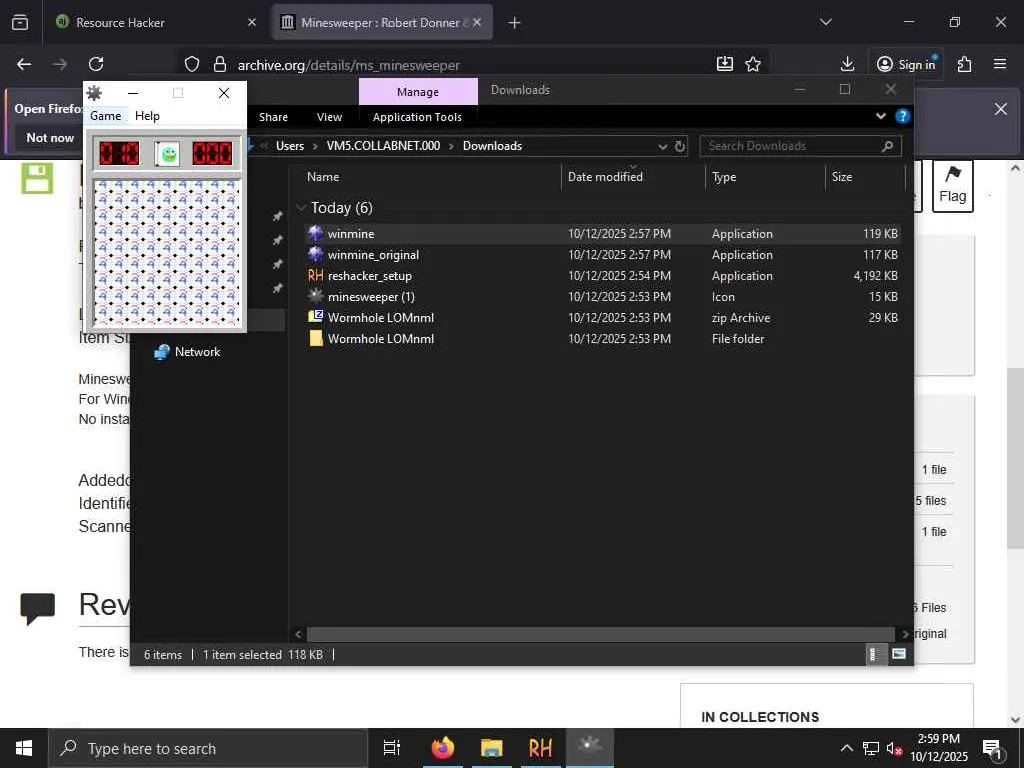Open the Help menu in Minesweeper
Screen dimensions: 1024x768
(x=147, y=116)
